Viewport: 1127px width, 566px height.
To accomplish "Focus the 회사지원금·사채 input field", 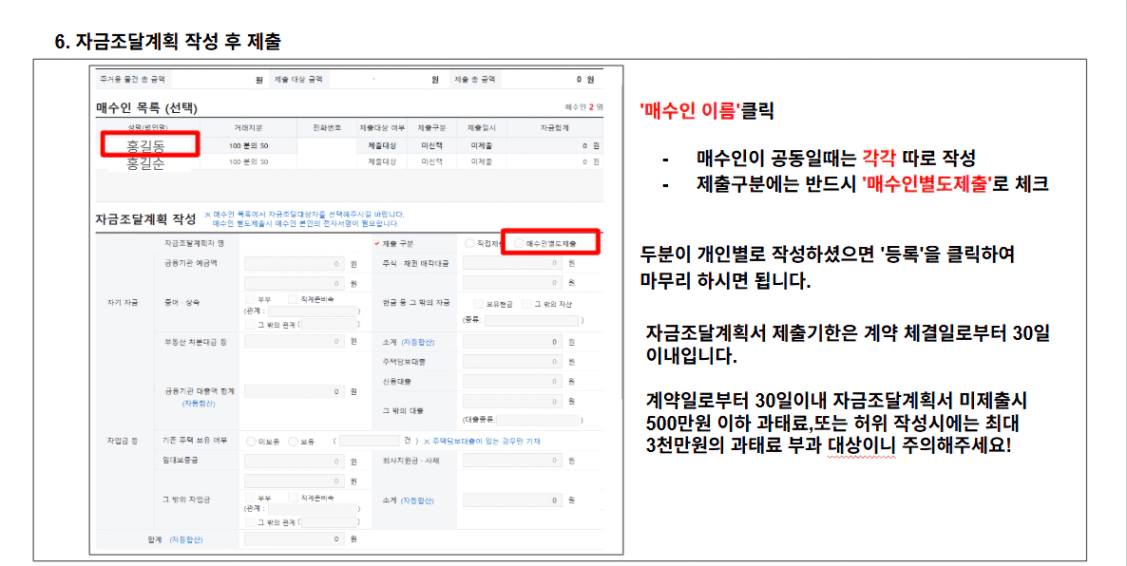I will [x=512, y=461].
